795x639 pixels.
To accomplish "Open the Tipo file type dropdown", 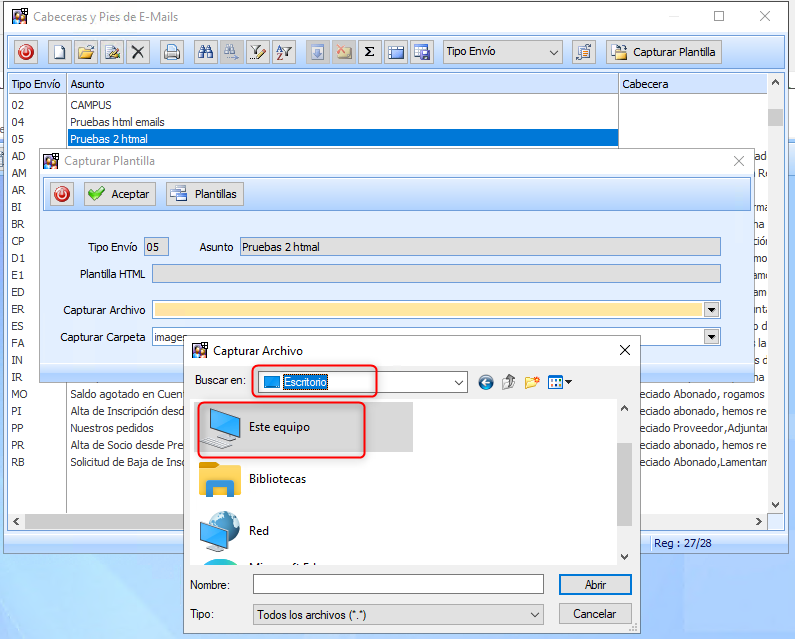I will coord(535,614).
